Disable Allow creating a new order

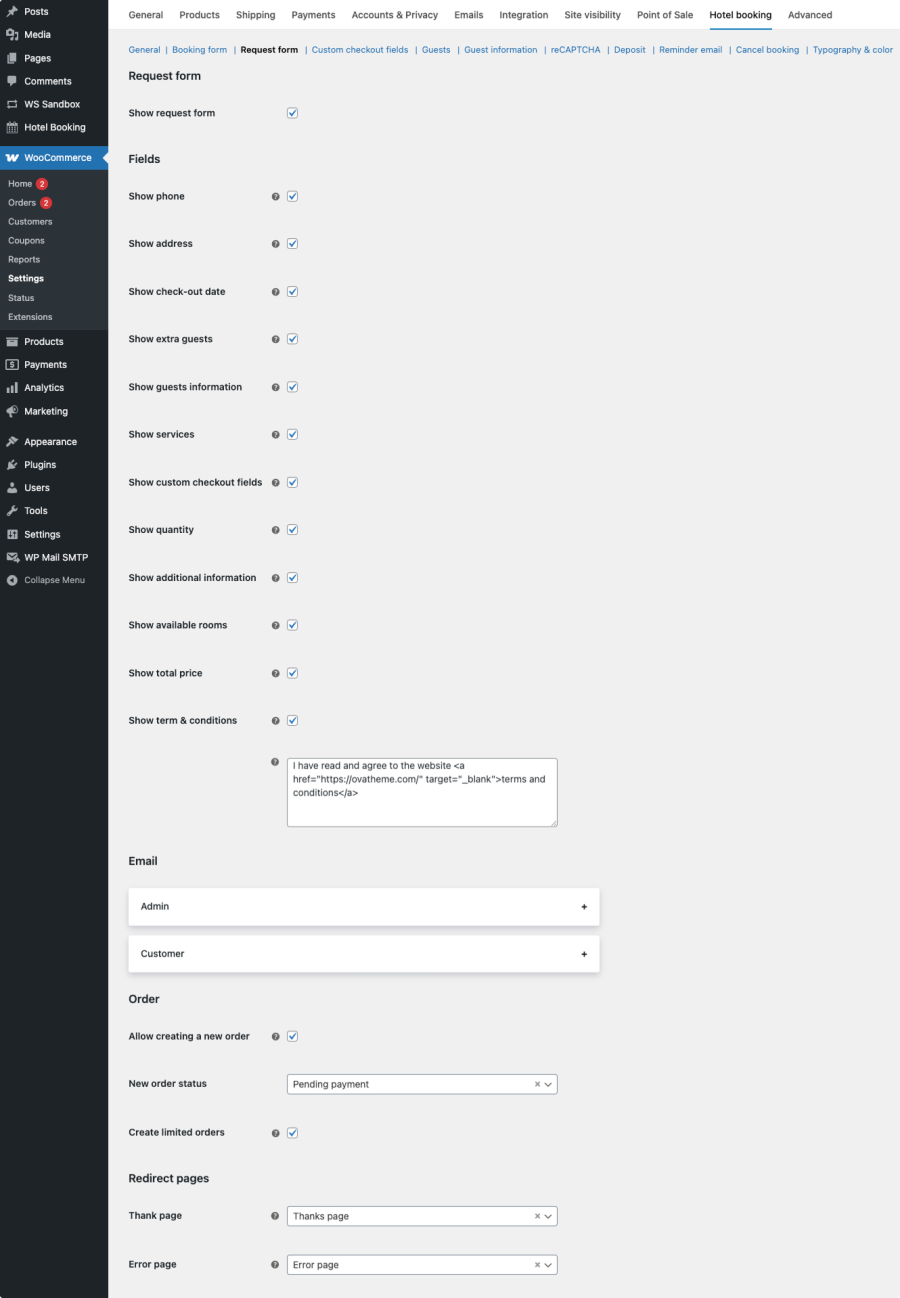click(293, 1036)
